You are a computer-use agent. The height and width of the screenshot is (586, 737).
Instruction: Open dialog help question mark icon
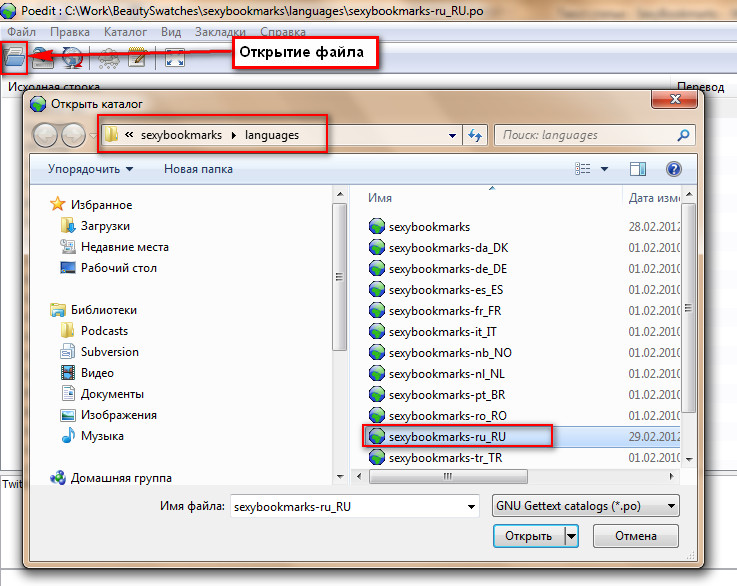tap(674, 169)
